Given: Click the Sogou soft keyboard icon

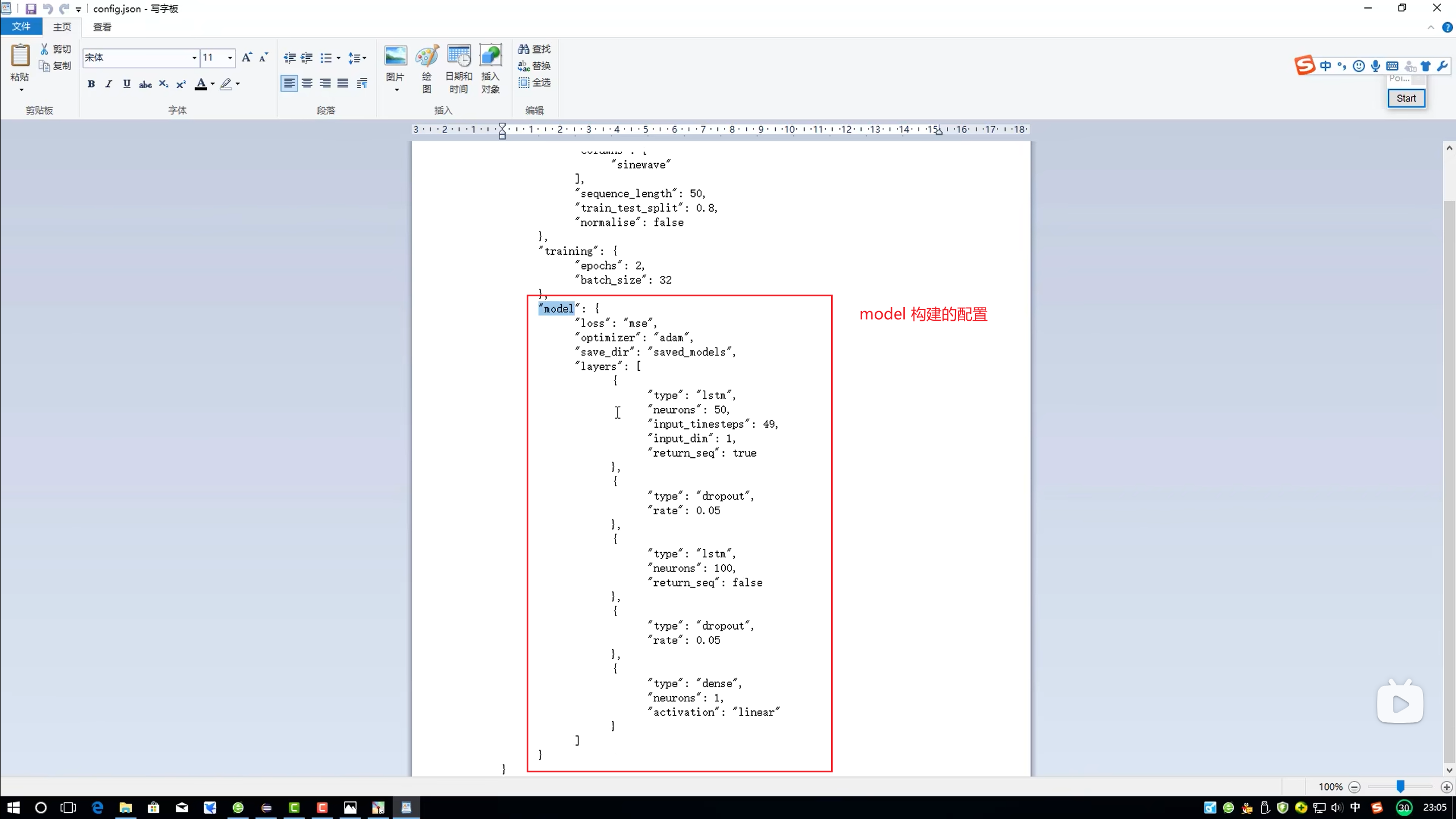Looking at the screenshot, I should coord(1392,66).
